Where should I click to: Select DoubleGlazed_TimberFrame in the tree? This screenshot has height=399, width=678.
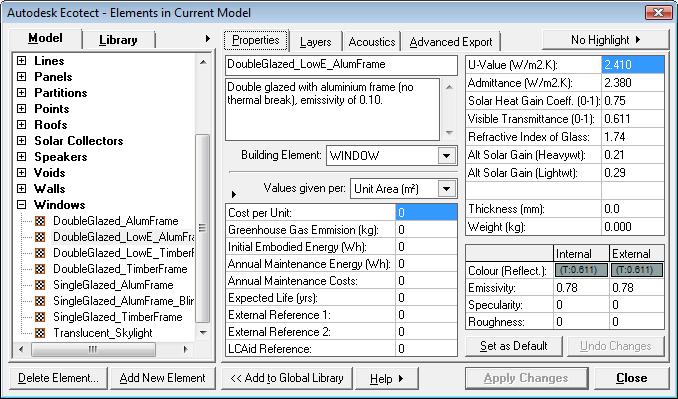point(120,269)
